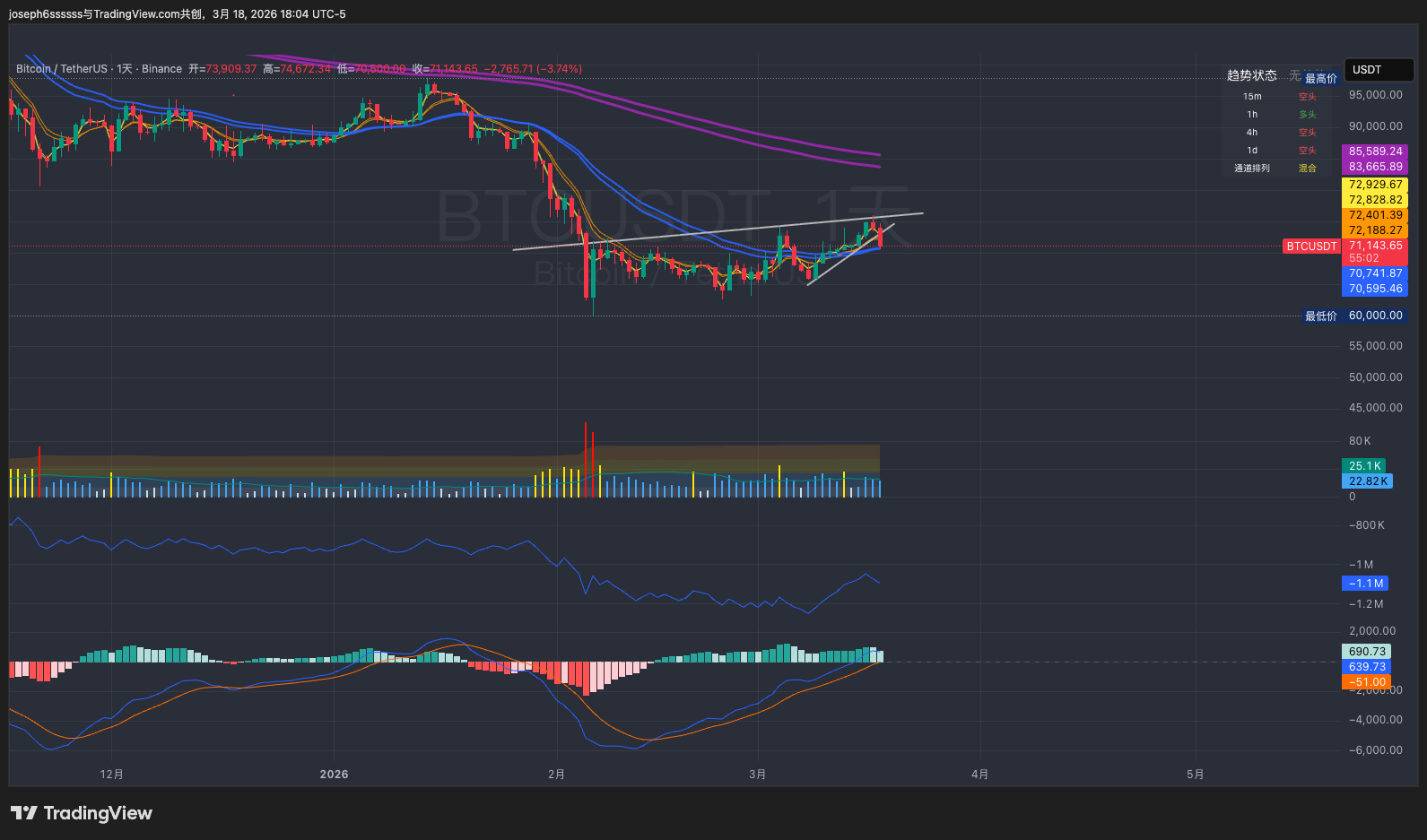
Task: Click the 趋势状态 table header
Action: (1251, 75)
